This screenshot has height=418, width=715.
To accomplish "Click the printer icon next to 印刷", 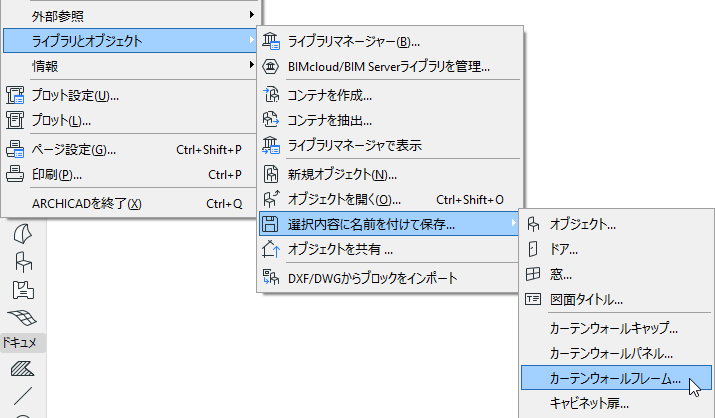I will coord(15,175).
